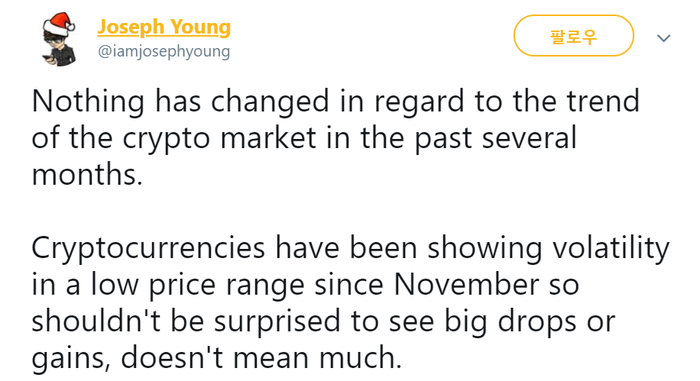Click the word "gains," on the last line
The image size is (700, 381).
pos(71,360)
